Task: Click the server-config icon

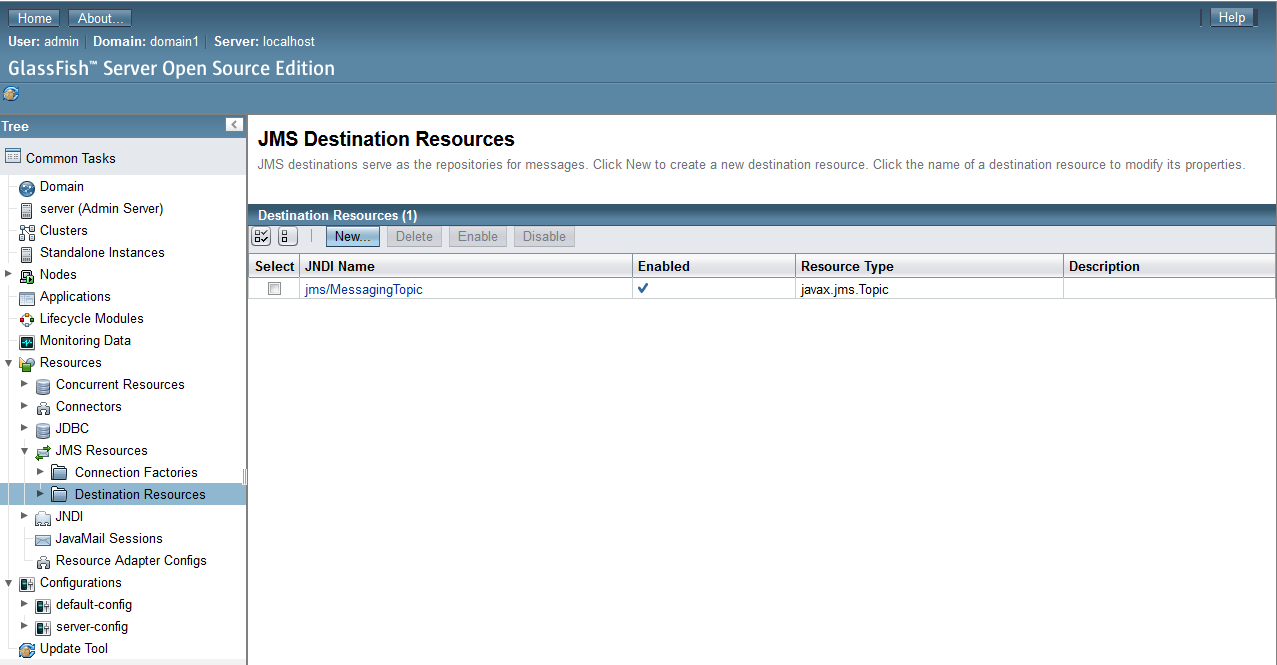Action: pyautogui.click(x=43, y=628)
